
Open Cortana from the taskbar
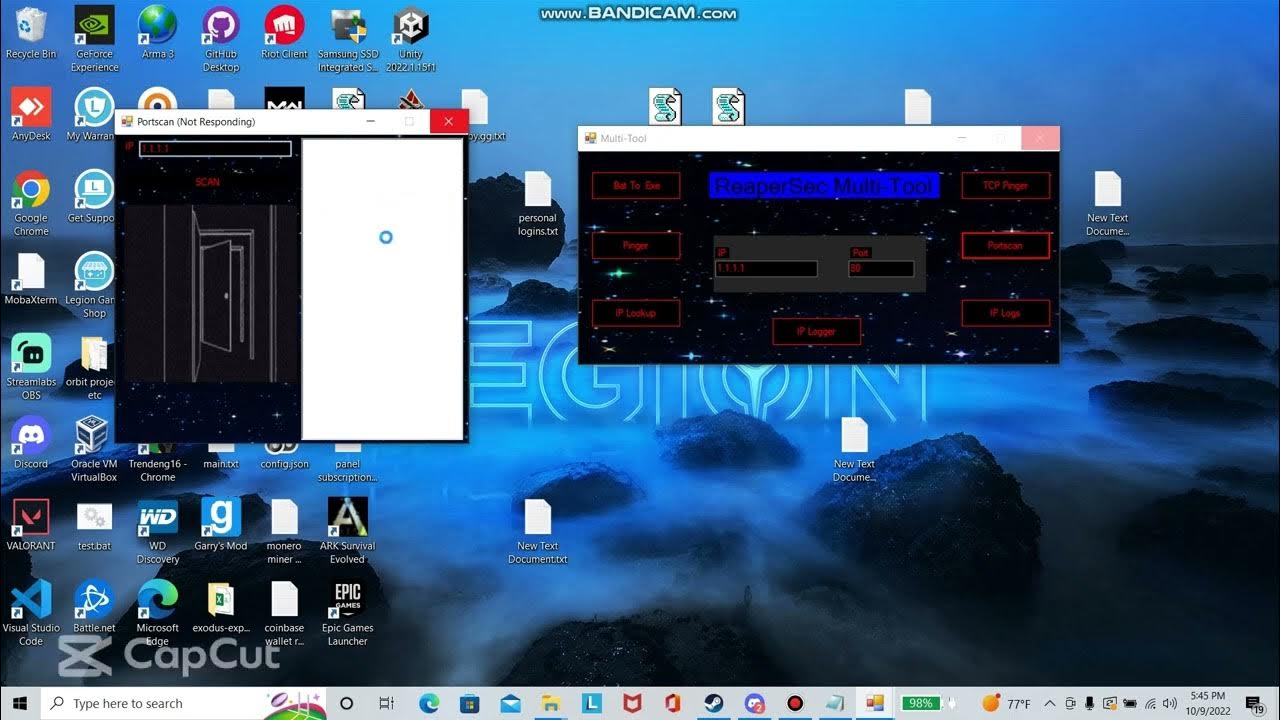coord(347,703)
